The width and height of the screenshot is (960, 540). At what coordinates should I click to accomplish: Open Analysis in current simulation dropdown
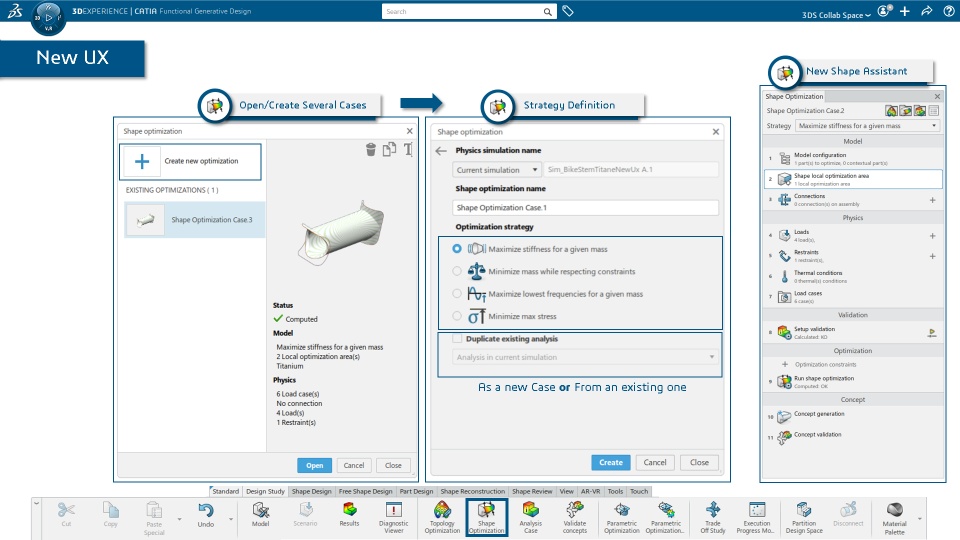tap(585, 357)
